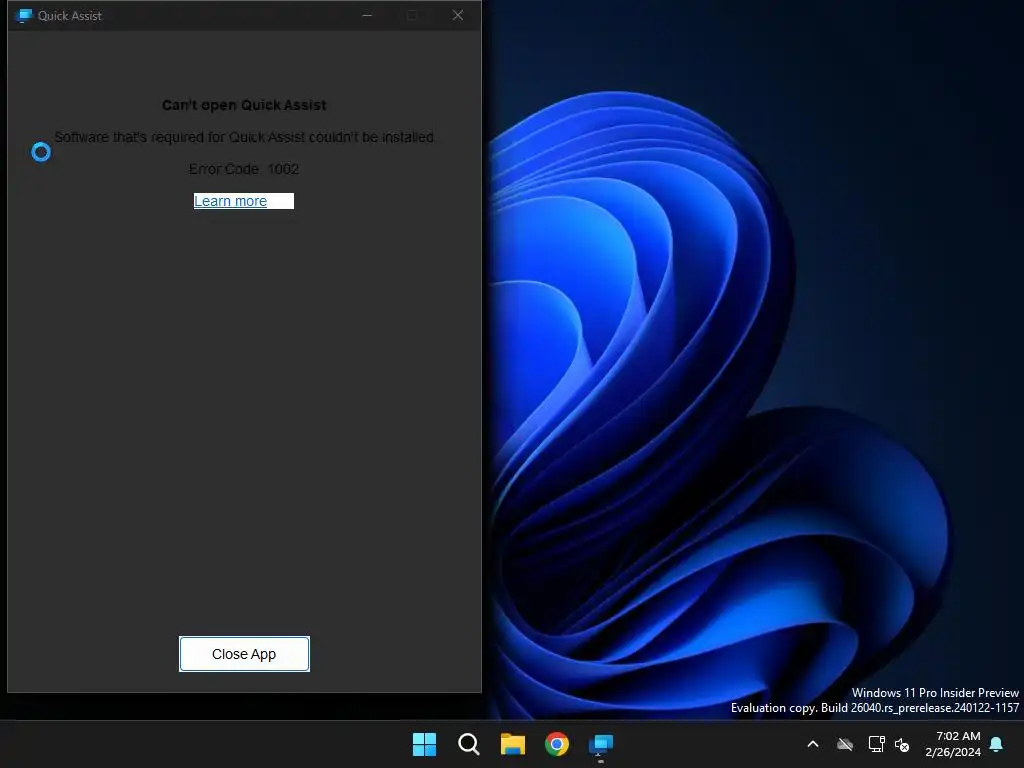
Task: Open File Explorer from taskbar
Action: pos(513,744)
